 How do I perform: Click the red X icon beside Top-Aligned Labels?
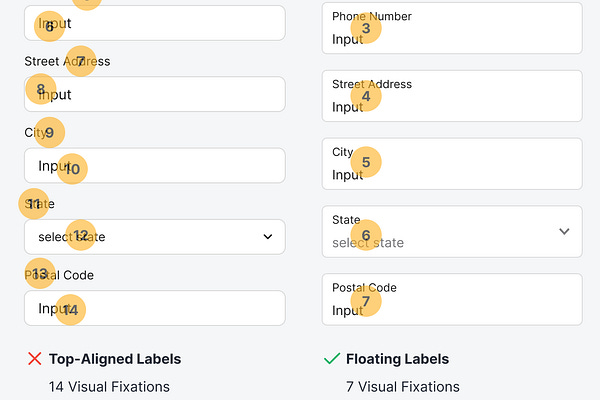[x=34, y=359]
